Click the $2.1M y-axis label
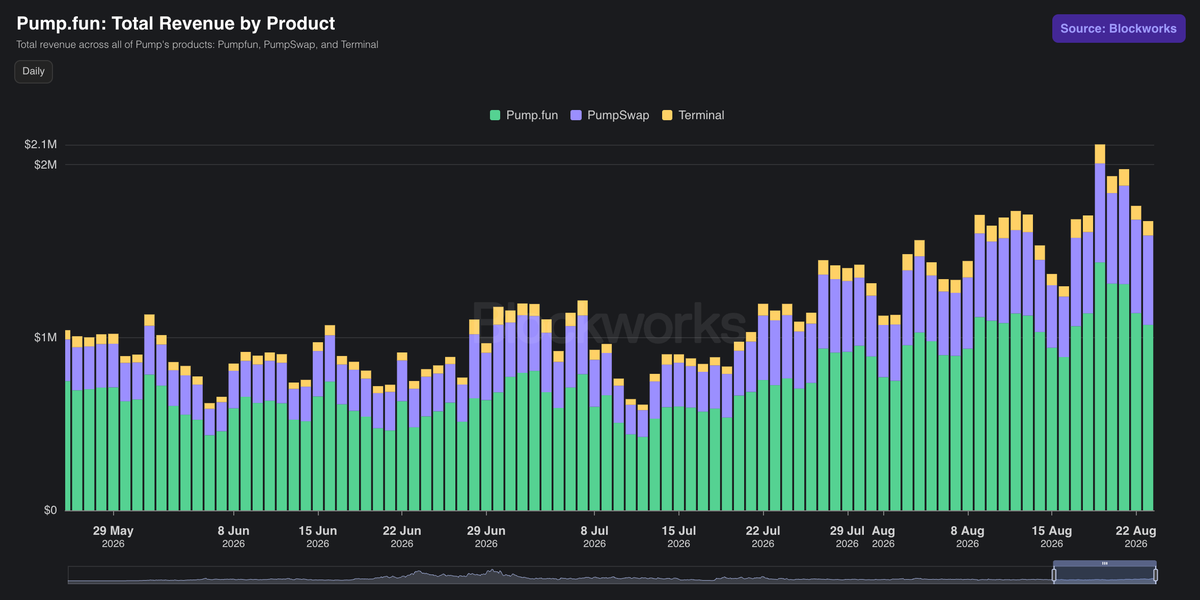1200x600 pixels. tap(41, 146)
